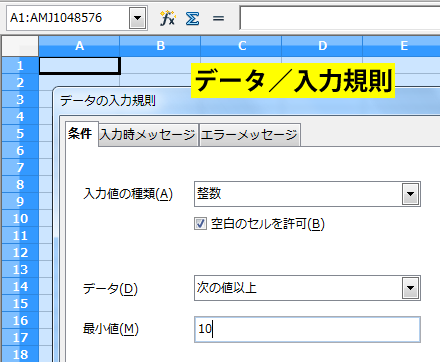
Task: Click the 最小値 input field
Action: (307, 330)
